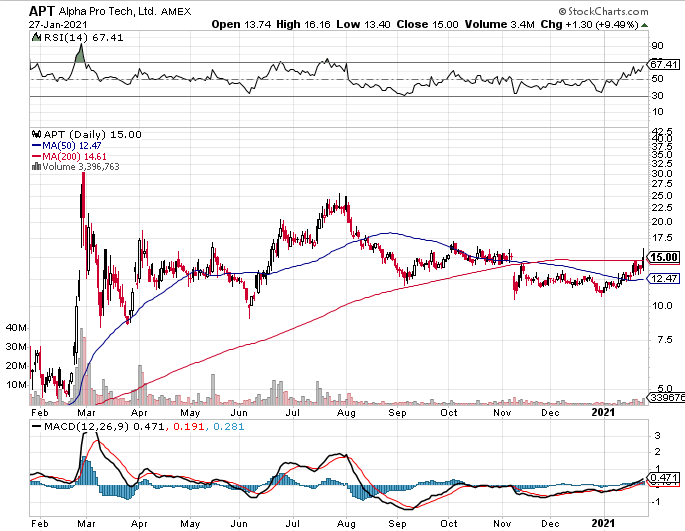Click the 2021 label under the price chart
685x531 pixels.
603,412
